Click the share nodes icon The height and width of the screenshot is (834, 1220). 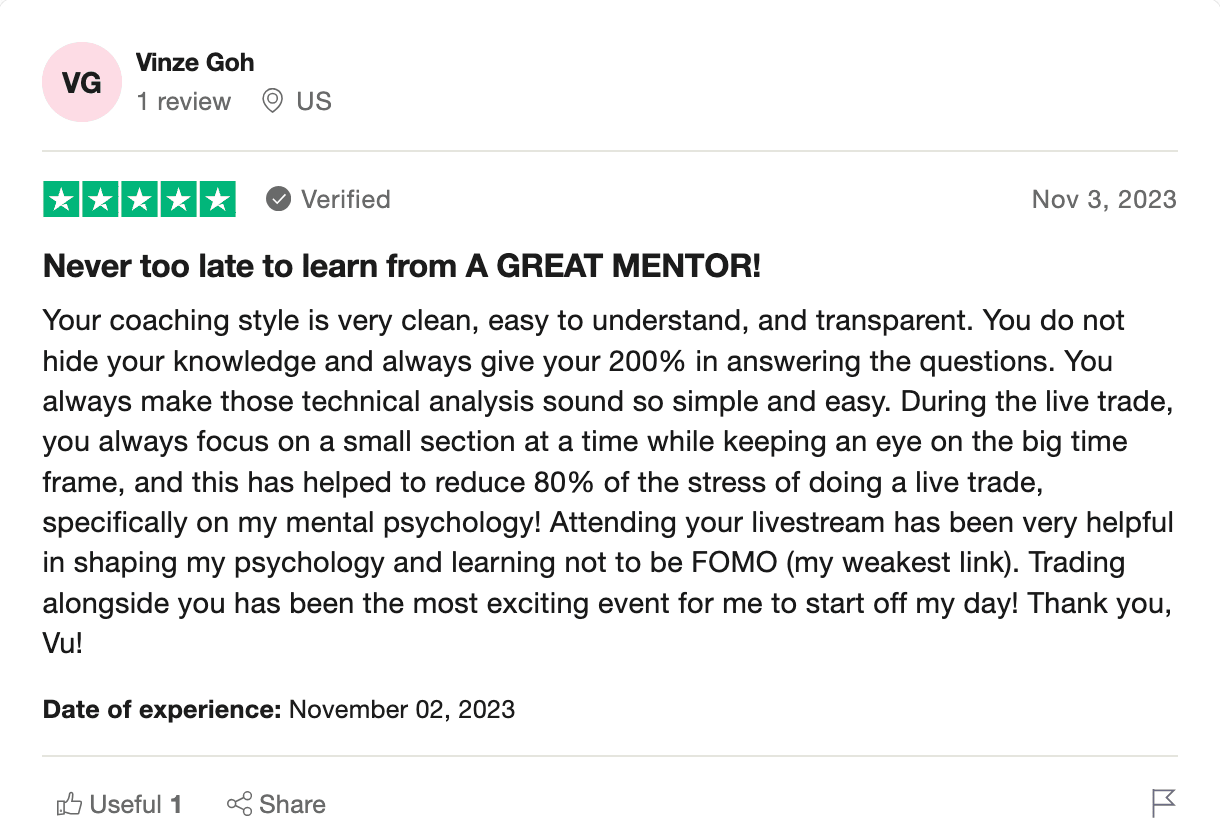pos(239,804)
